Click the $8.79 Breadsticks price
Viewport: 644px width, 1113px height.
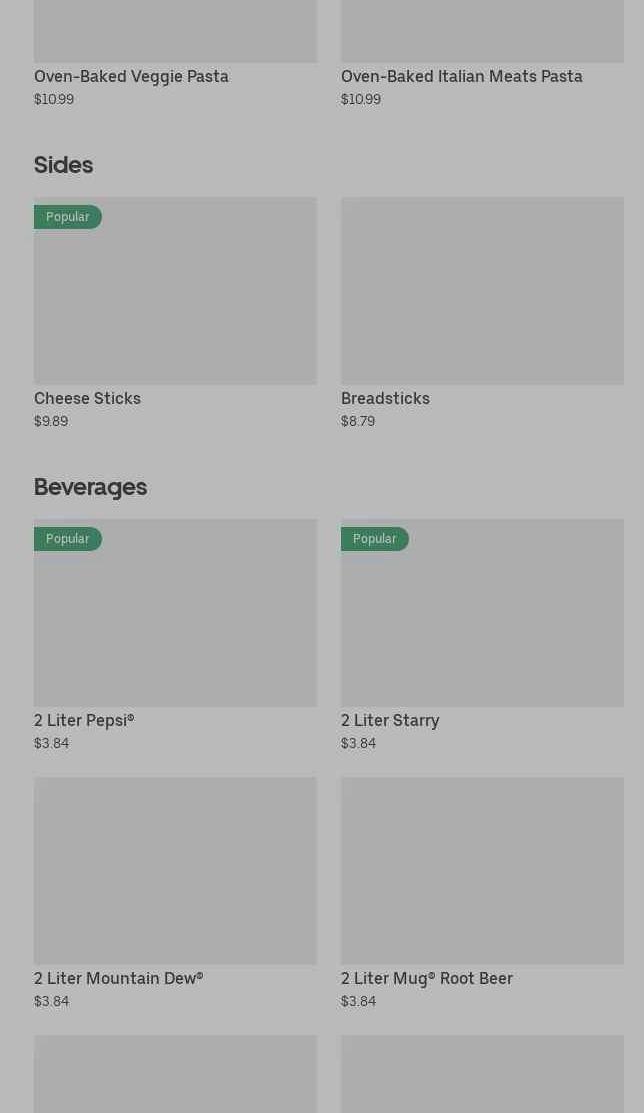[x=358, y=421]
